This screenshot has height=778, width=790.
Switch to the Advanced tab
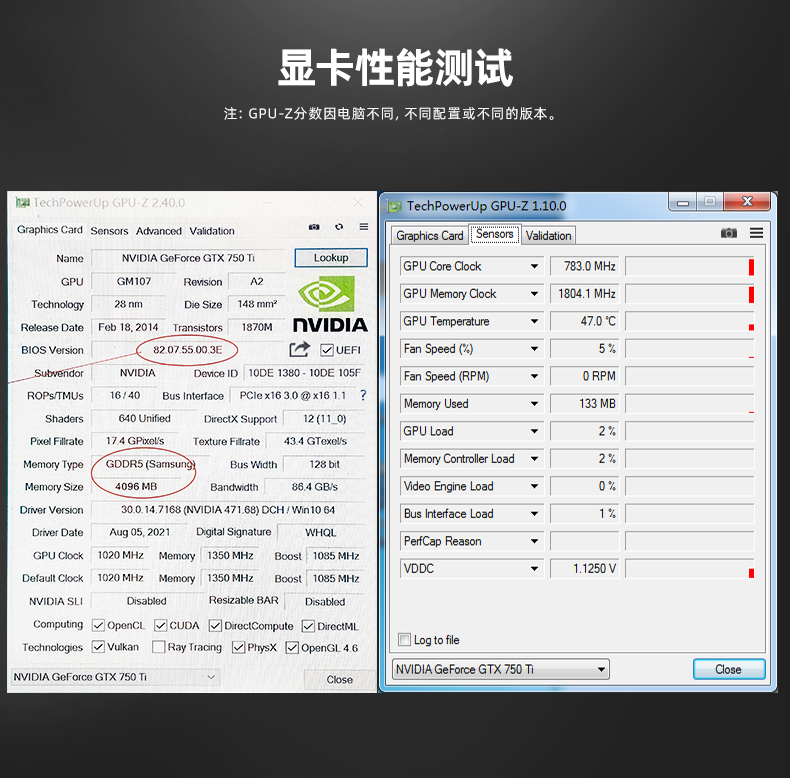click(159, 231)
